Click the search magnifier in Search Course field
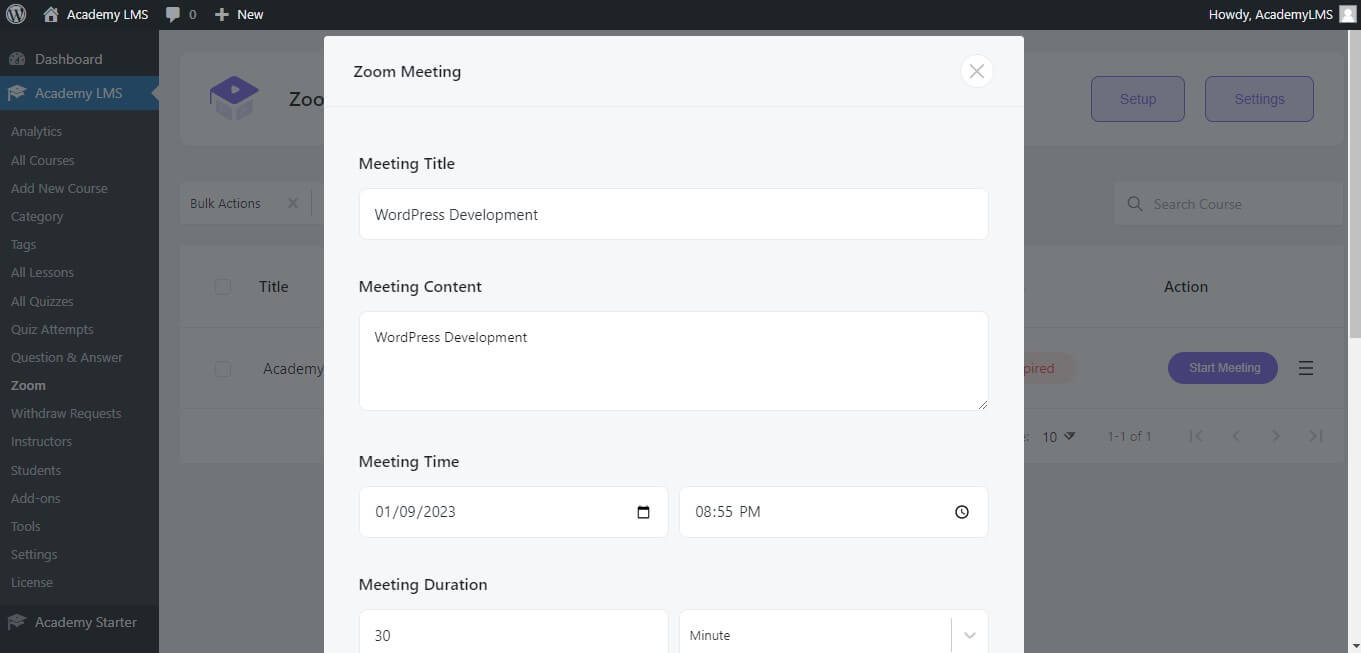This screenshot has height=653, width=1361. tap(1135, 203)
